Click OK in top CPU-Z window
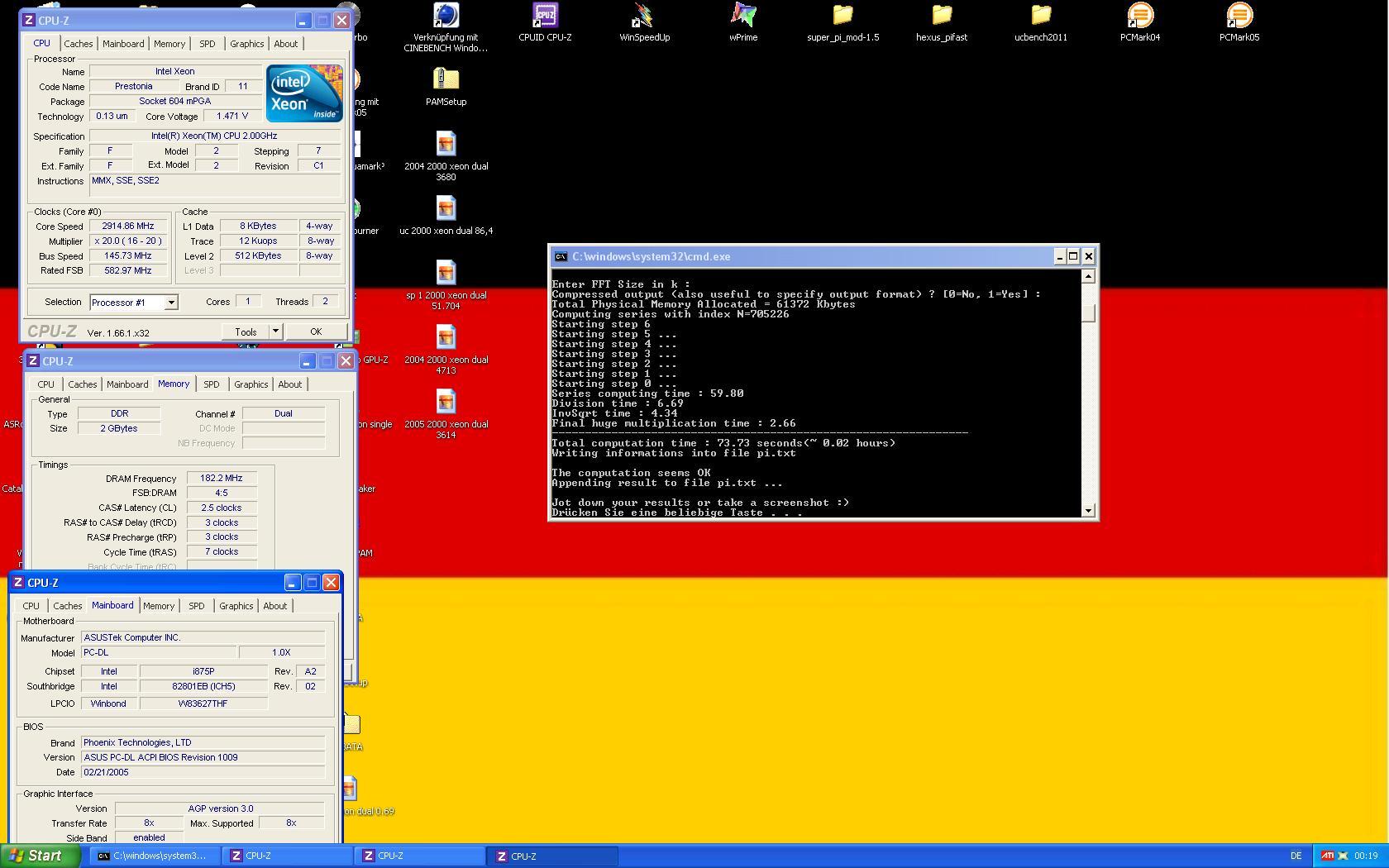The image size is (1389, 868). pyautogui.click(x=316, y=331)
